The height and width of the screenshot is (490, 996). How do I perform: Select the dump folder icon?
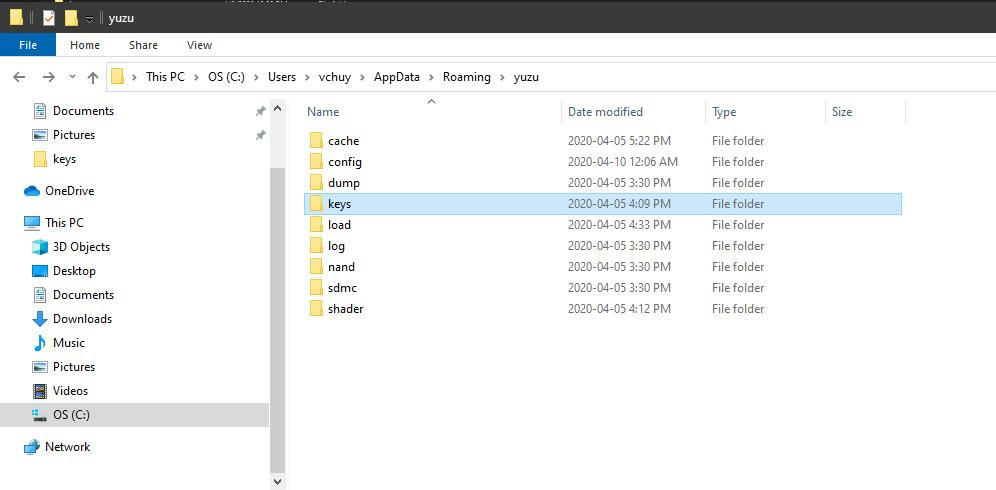point(316,182)
